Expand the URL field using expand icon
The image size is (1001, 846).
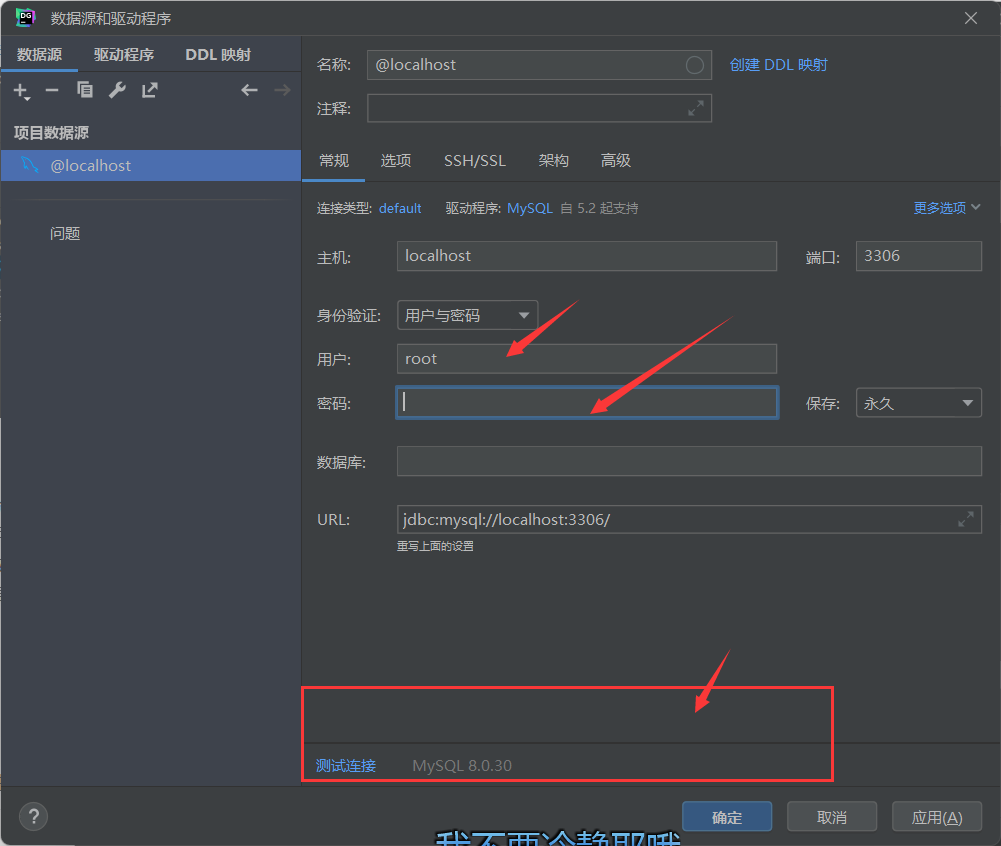point(965,520)
